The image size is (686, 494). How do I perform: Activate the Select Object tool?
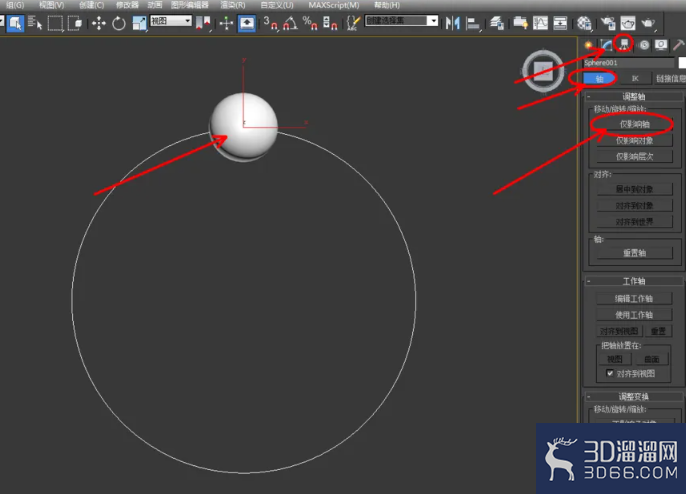click(15, 23)
